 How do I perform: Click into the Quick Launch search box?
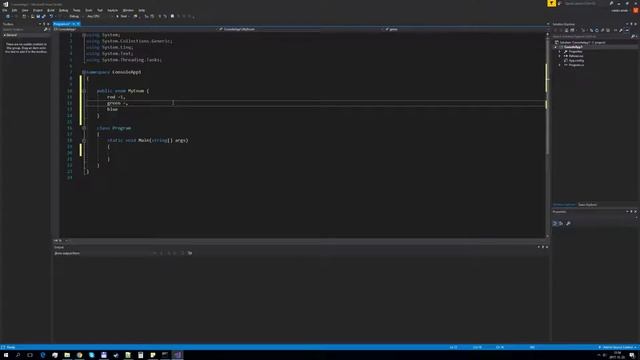click(x=584, y=4)
